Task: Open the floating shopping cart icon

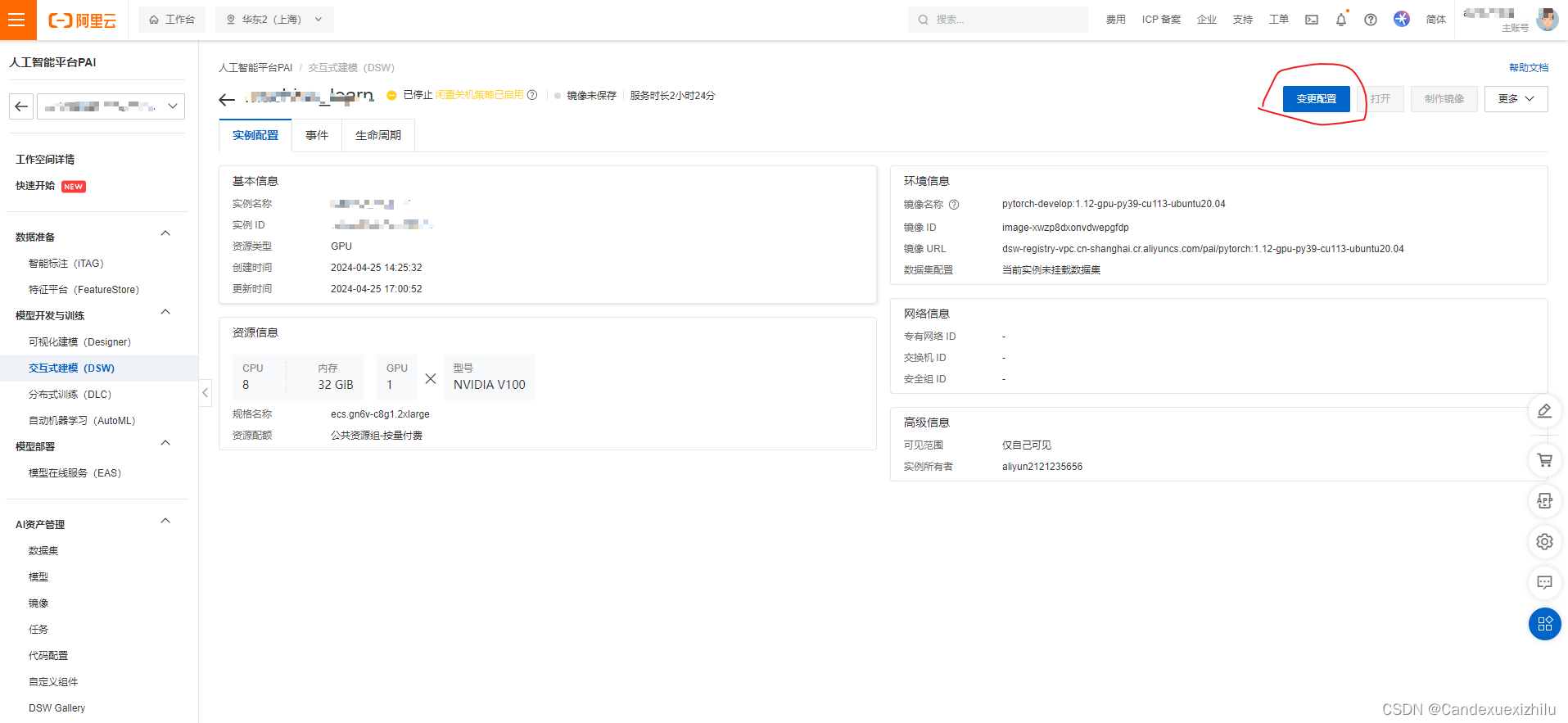Action: click(1544, 459)
